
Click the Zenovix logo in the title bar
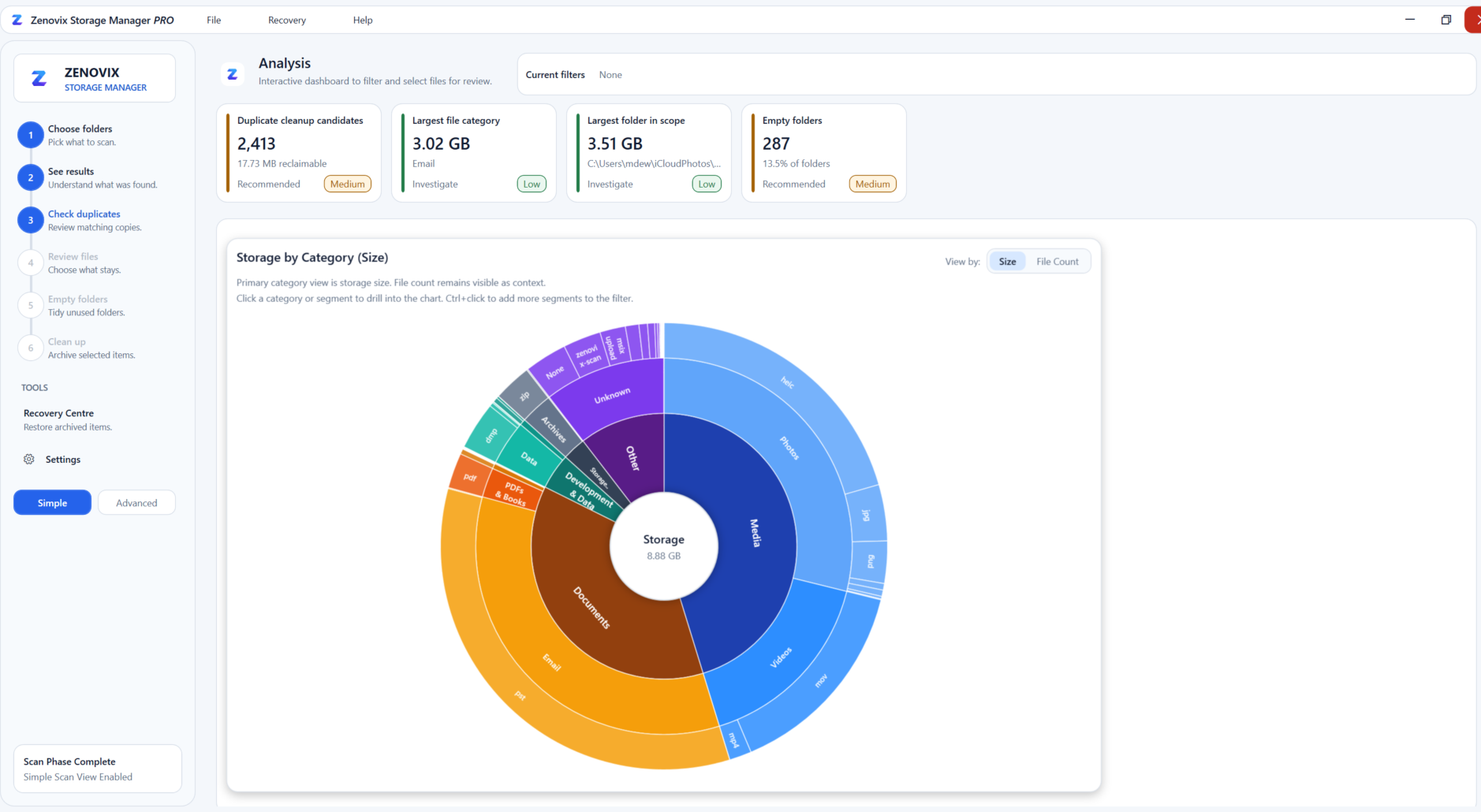click(x=17, y=20)
